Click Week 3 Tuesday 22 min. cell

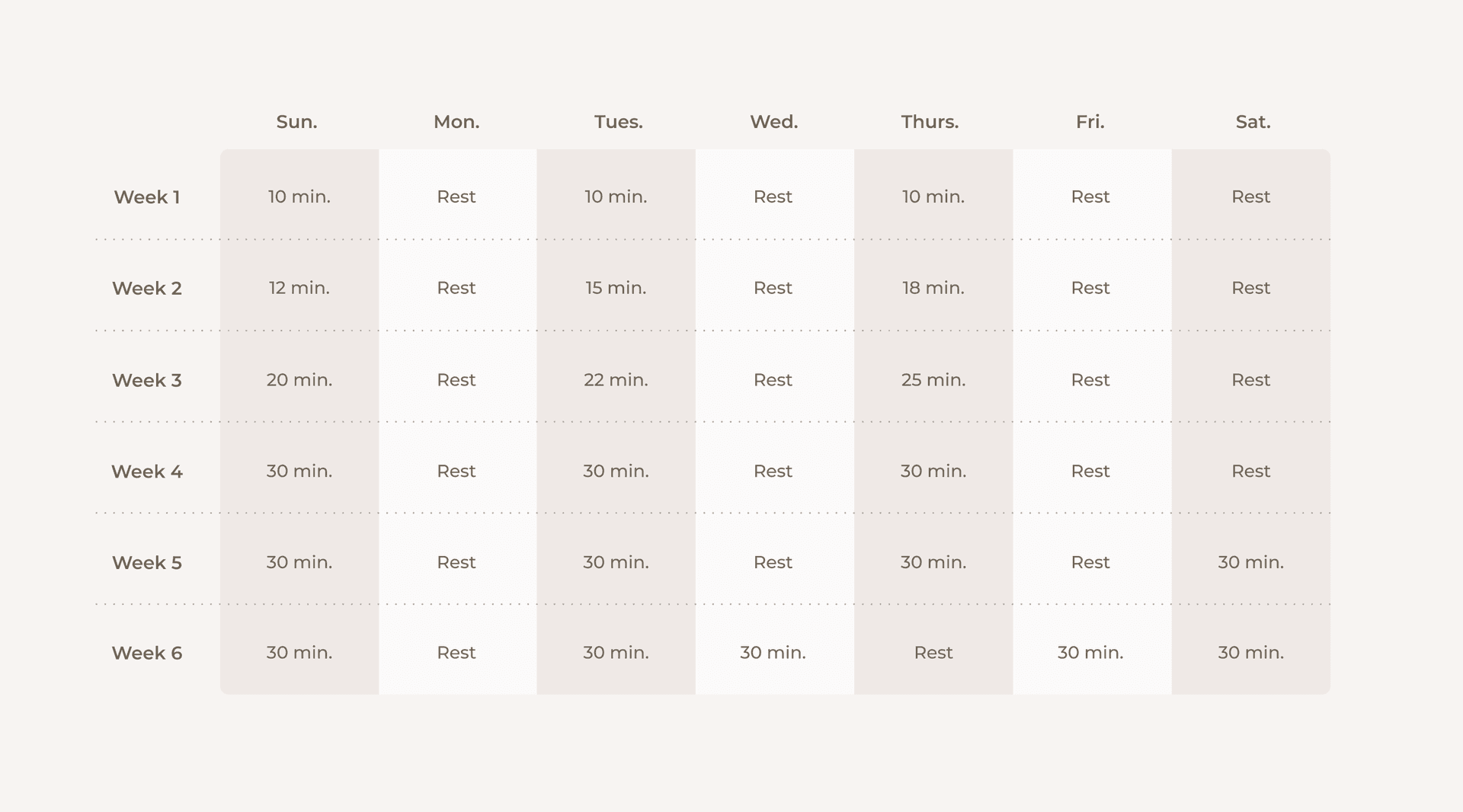[x=616, y=379]
